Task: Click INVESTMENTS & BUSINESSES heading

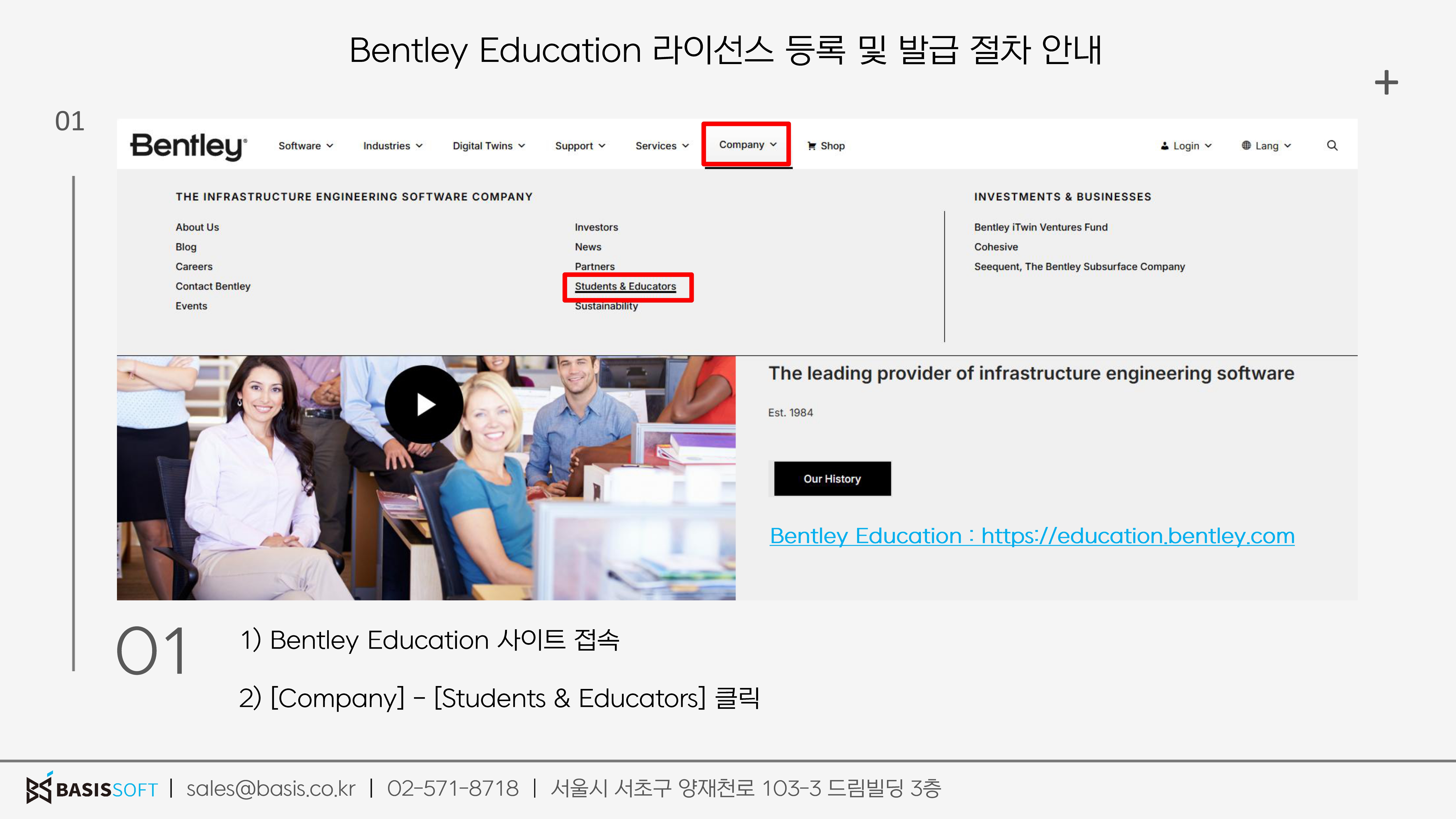Action: [1063, 197]
